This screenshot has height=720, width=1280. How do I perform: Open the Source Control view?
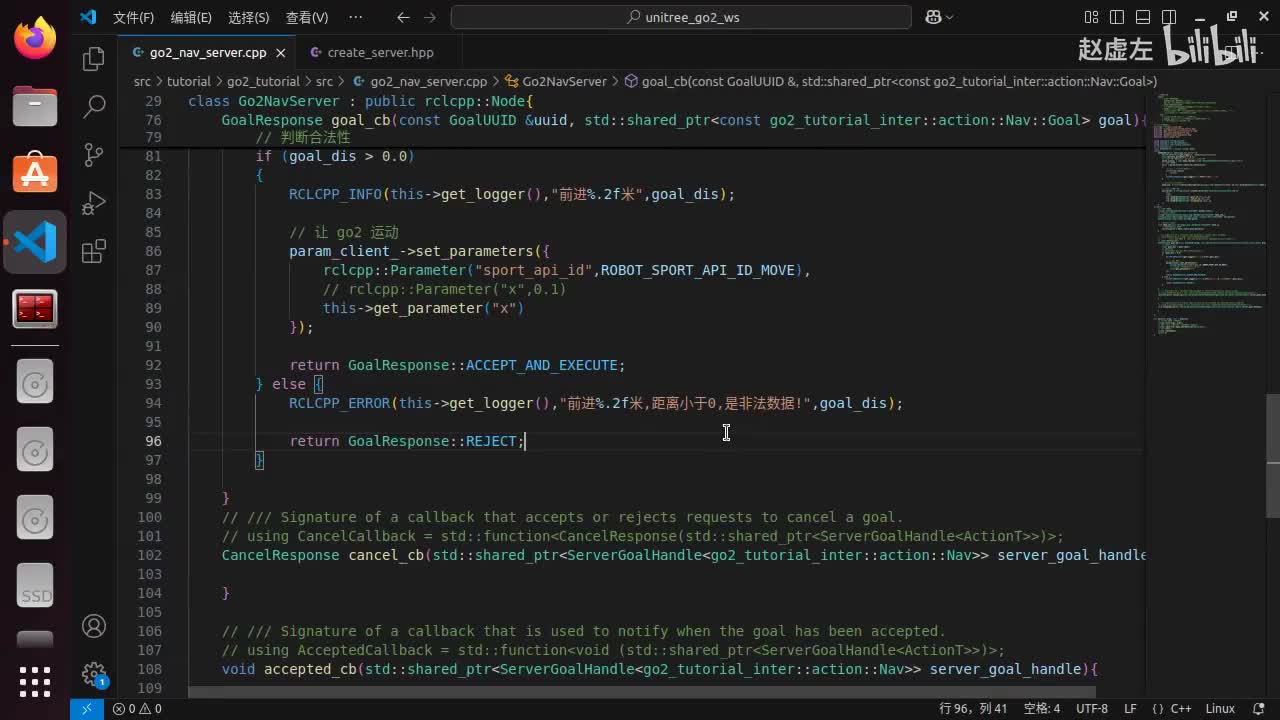tap(94, 154)
